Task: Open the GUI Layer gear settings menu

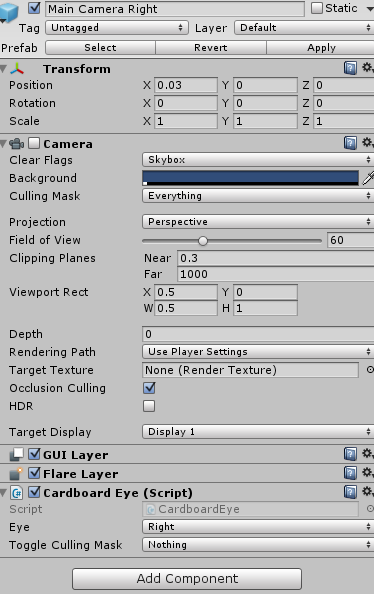Action: 367,453
